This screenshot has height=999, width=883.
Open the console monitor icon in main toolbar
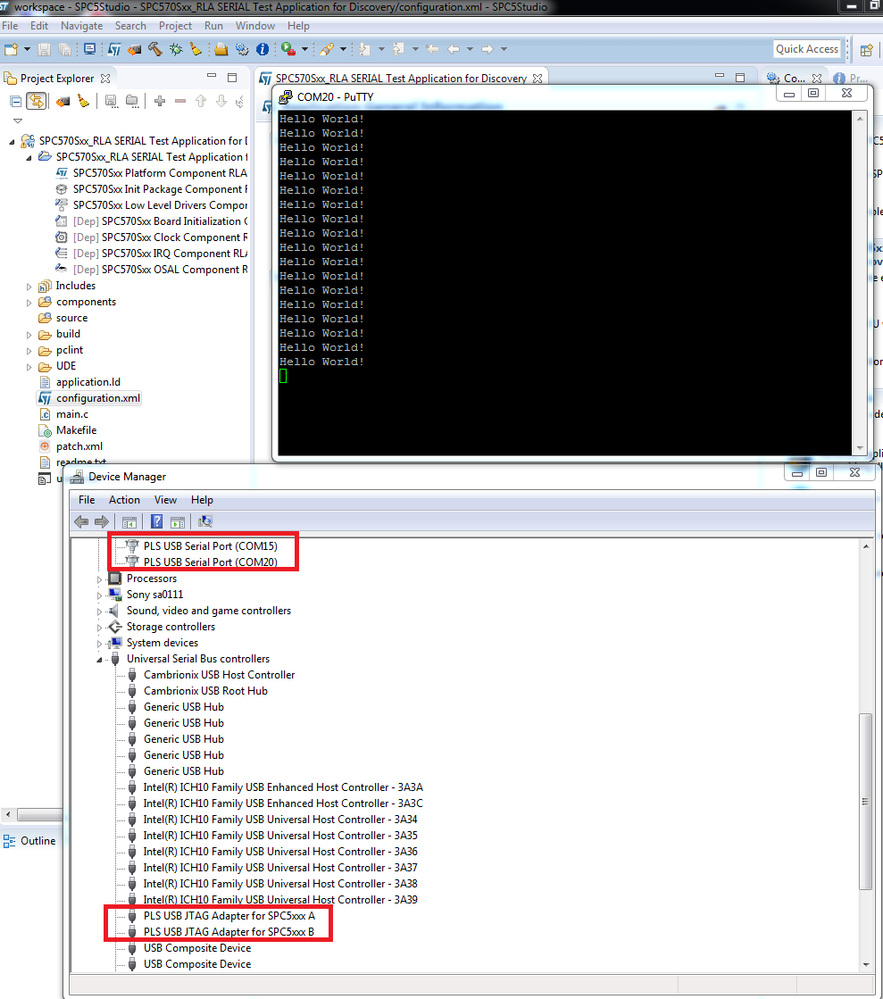90,49
